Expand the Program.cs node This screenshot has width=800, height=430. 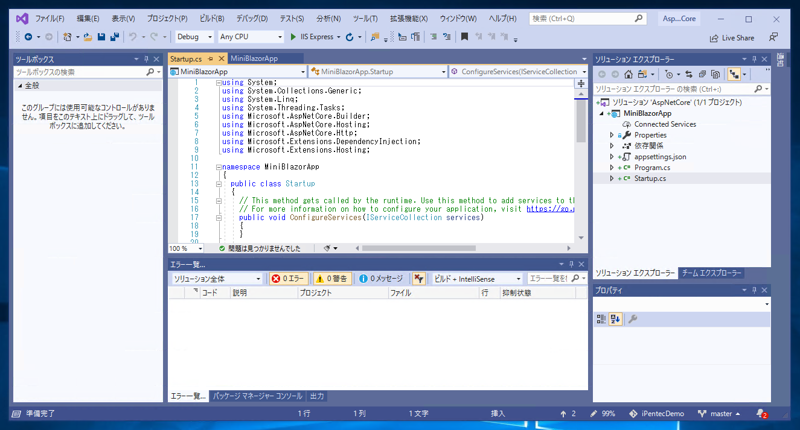click(611, 168)
